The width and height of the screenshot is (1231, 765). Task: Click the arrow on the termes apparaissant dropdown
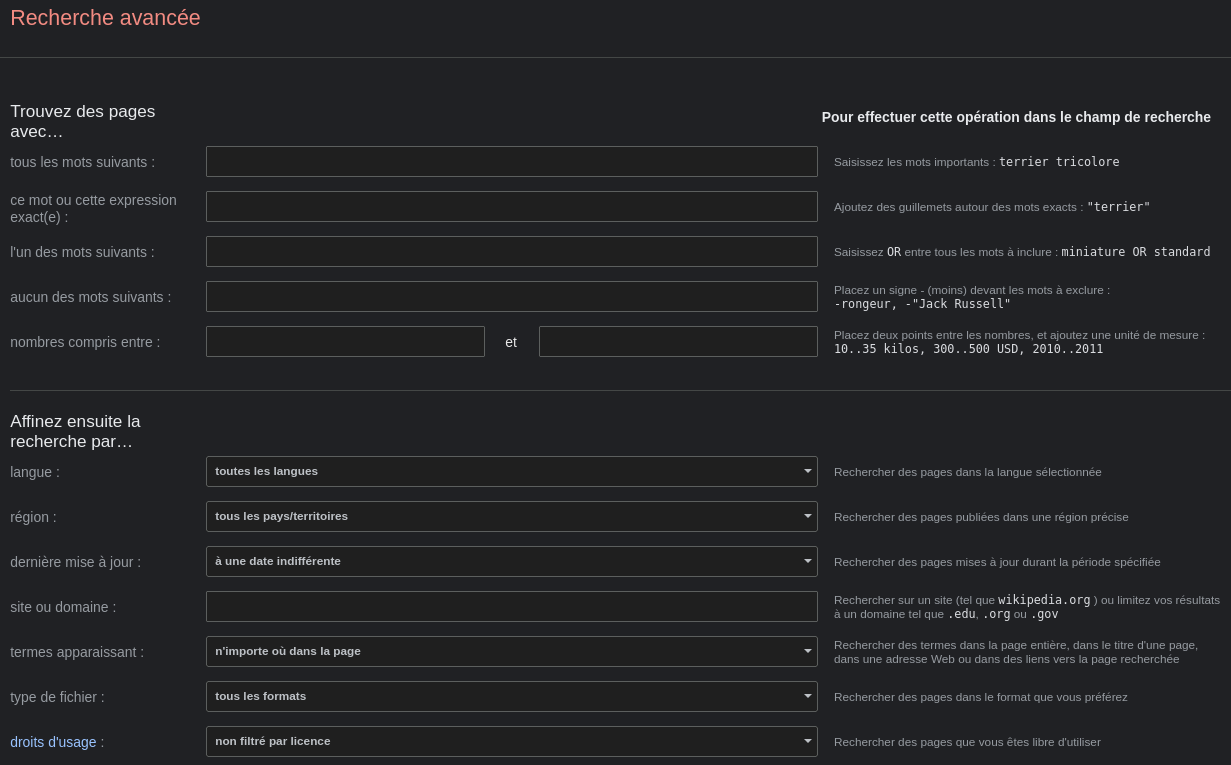coord(807,651)
